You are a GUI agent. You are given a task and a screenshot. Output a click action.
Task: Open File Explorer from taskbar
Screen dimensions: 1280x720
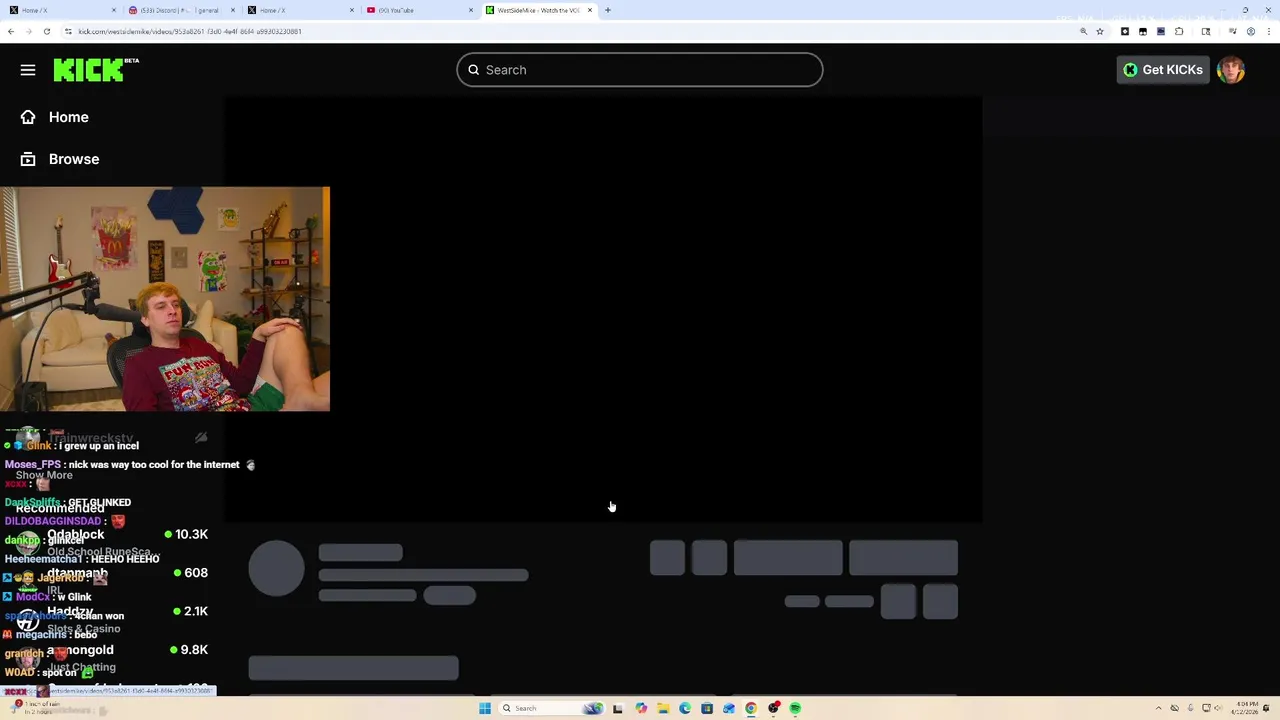tap(663, 708)
